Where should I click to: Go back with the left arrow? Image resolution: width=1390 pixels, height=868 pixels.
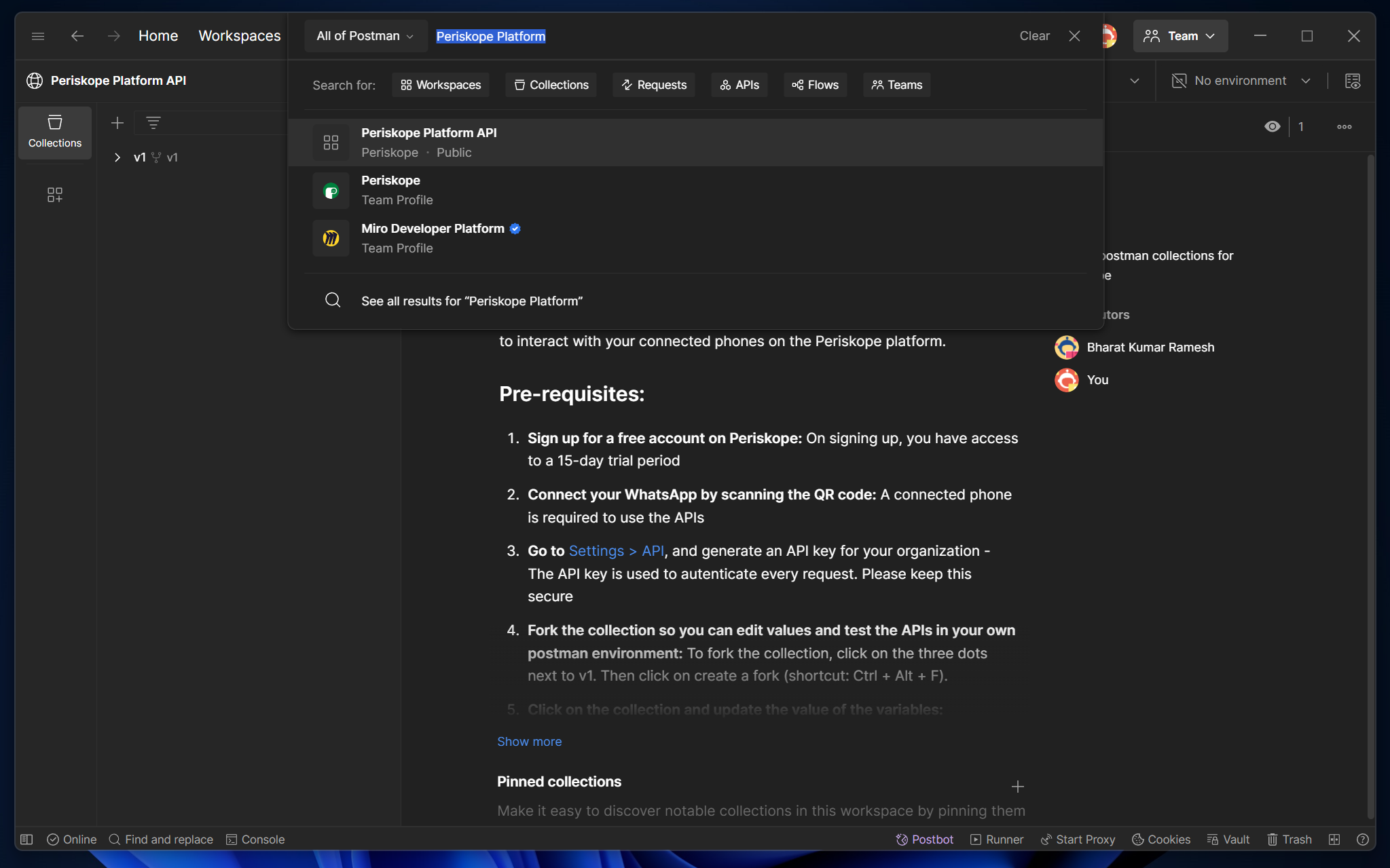[x=77, y=36]
